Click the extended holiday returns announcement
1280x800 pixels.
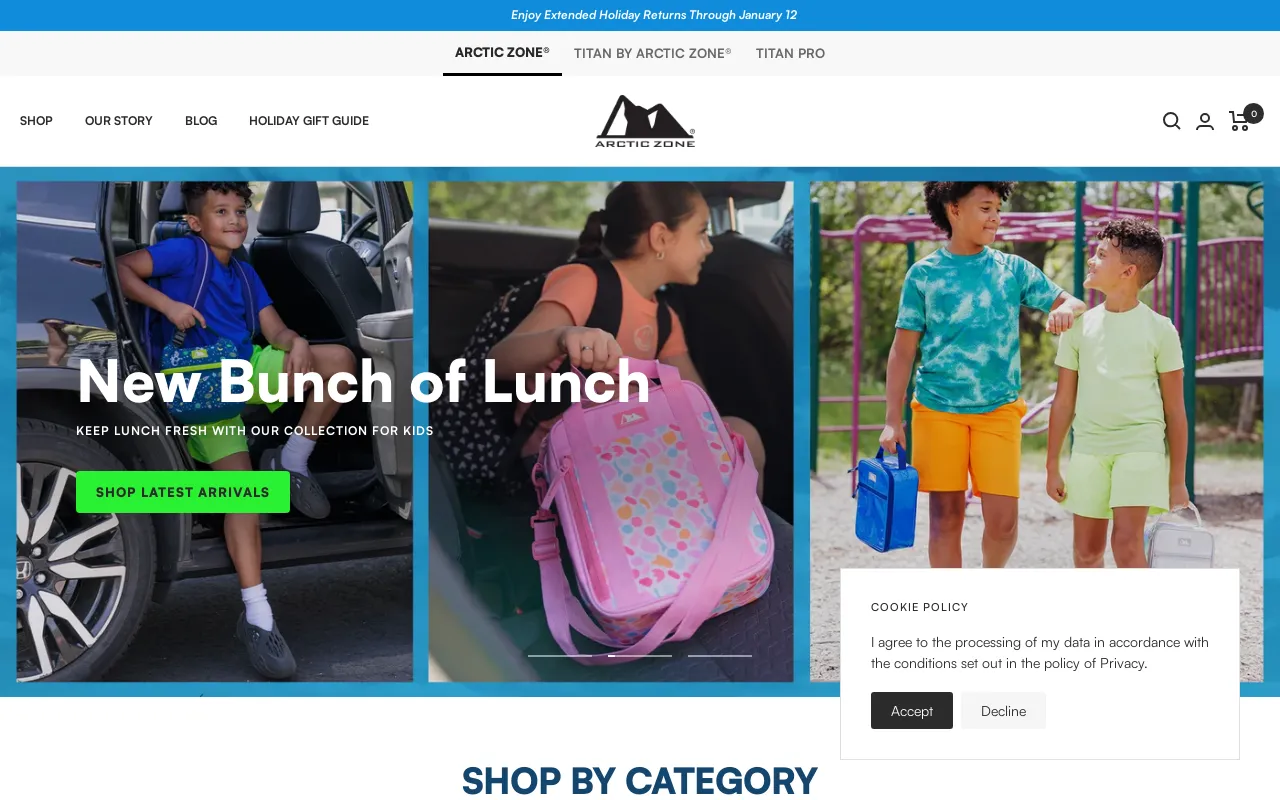[x=654, y=15]
